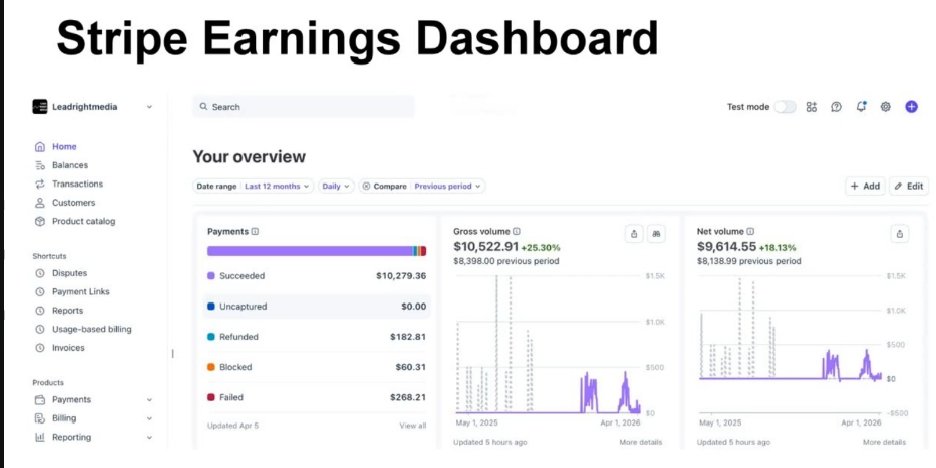This screenshot has width=936, height=468.
Task: Click the Add button
Action: tap(866, 186)
